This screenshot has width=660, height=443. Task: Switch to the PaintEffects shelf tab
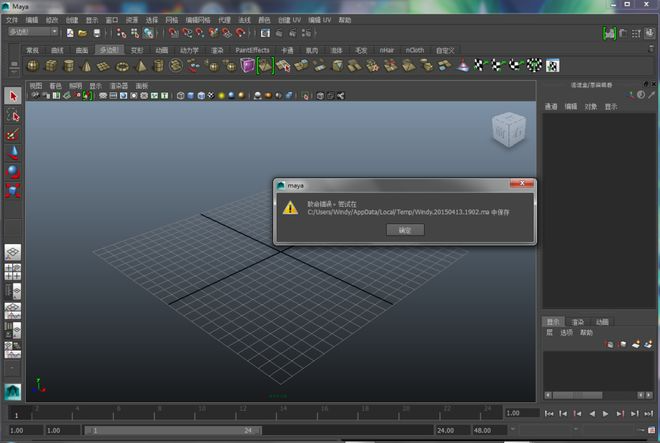252,50
